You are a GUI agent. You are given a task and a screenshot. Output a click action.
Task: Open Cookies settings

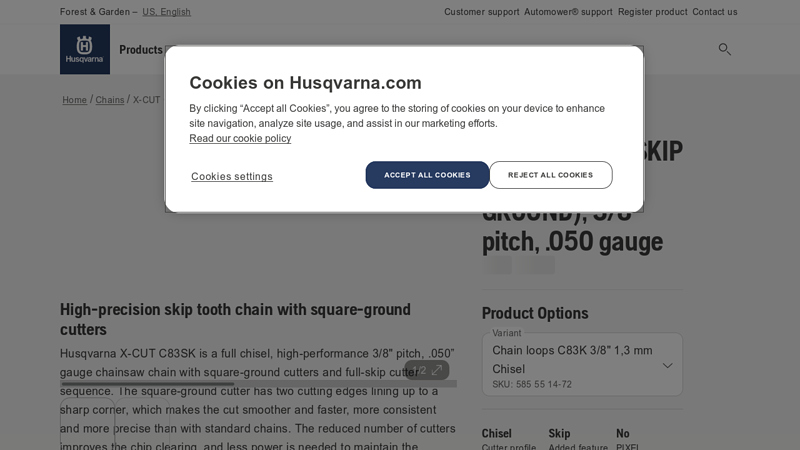coord(232,176)
